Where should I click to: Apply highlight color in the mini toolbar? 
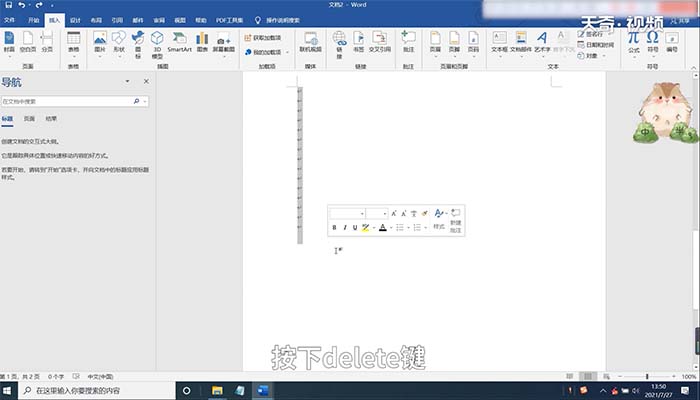point(365,228)
